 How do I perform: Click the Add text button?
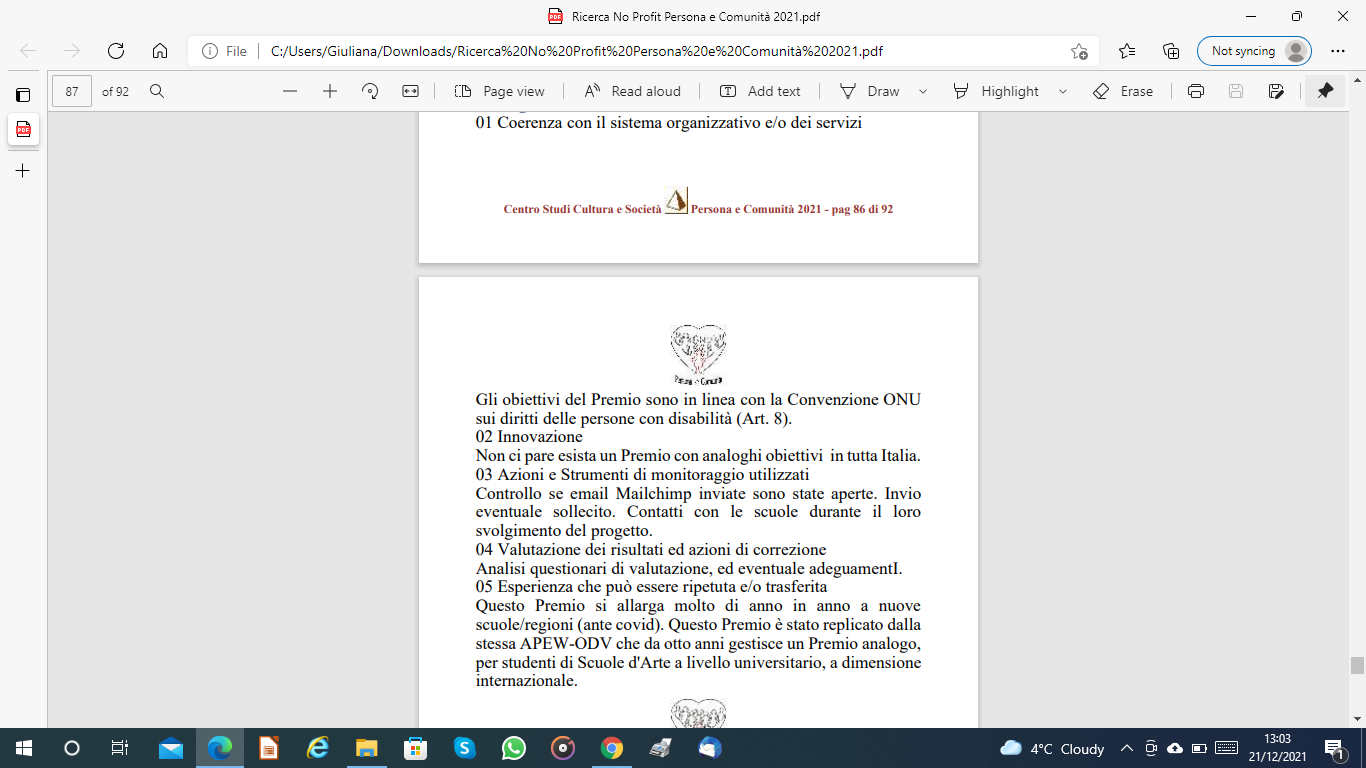click(760, 91)
